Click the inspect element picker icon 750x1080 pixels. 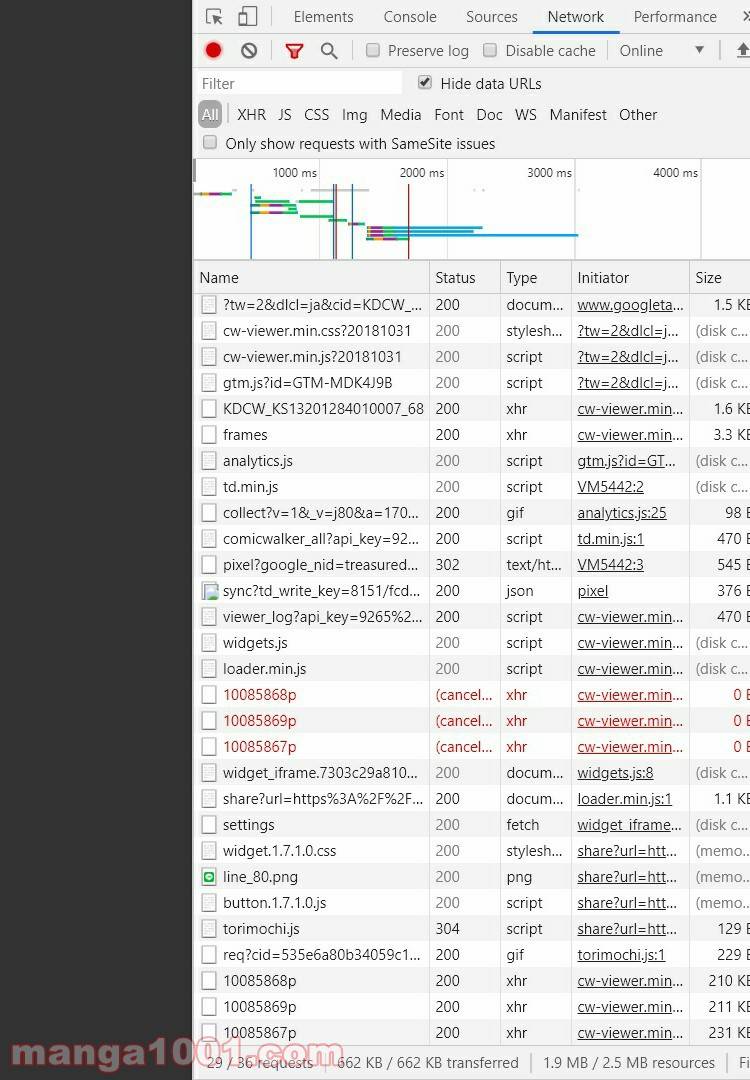point(214,17)
